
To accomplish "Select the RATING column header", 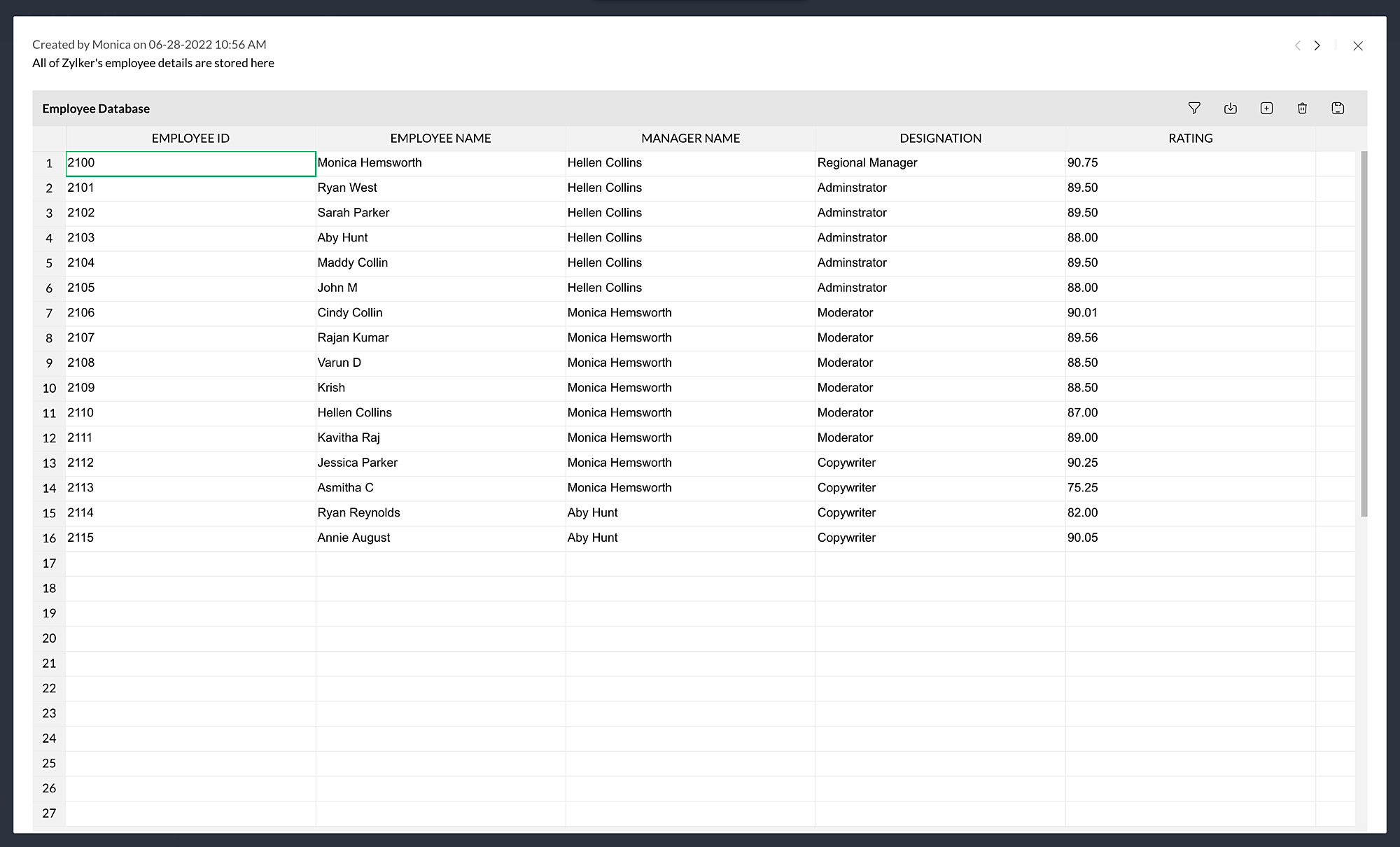I will 1190,138.
